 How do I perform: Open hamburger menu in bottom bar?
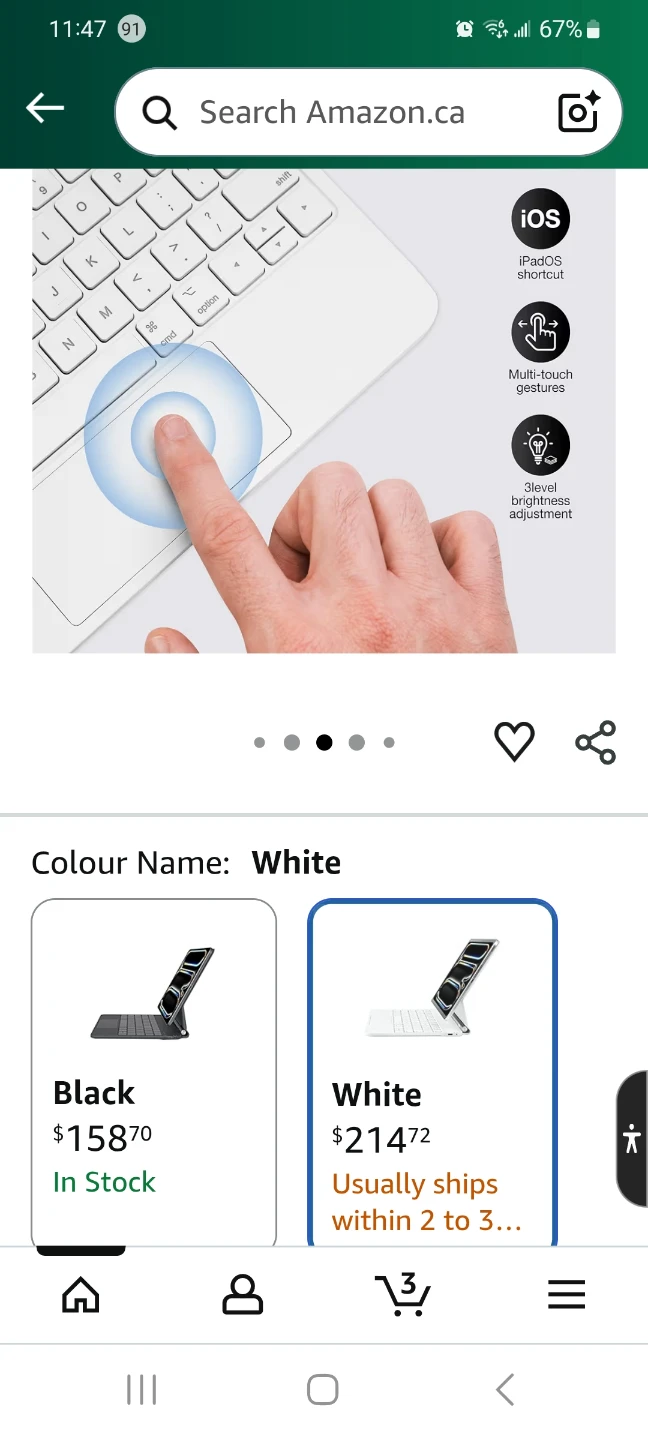(566, 1295)
